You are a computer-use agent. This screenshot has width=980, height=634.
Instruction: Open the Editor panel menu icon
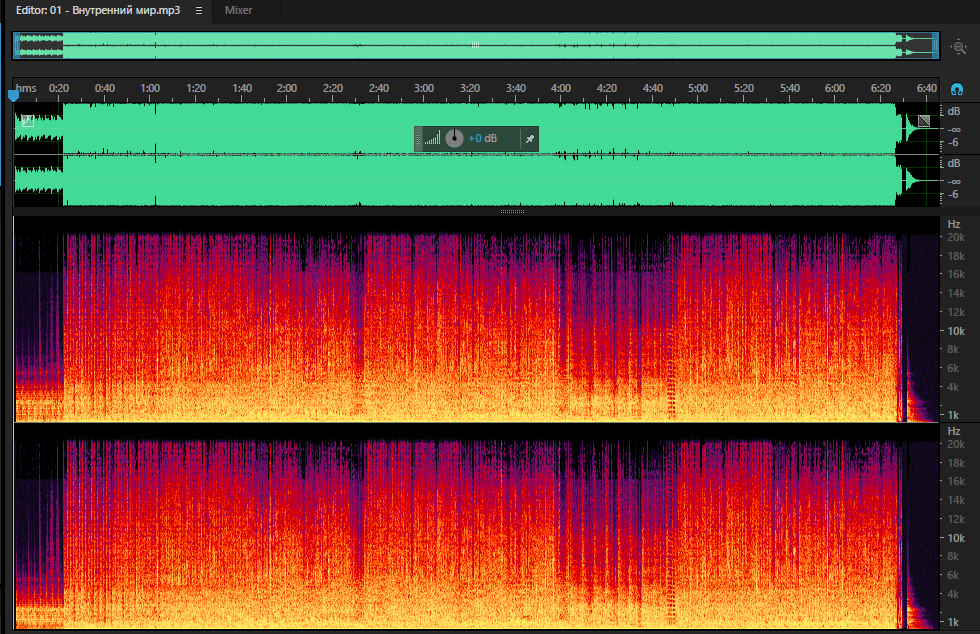(199, 11)
